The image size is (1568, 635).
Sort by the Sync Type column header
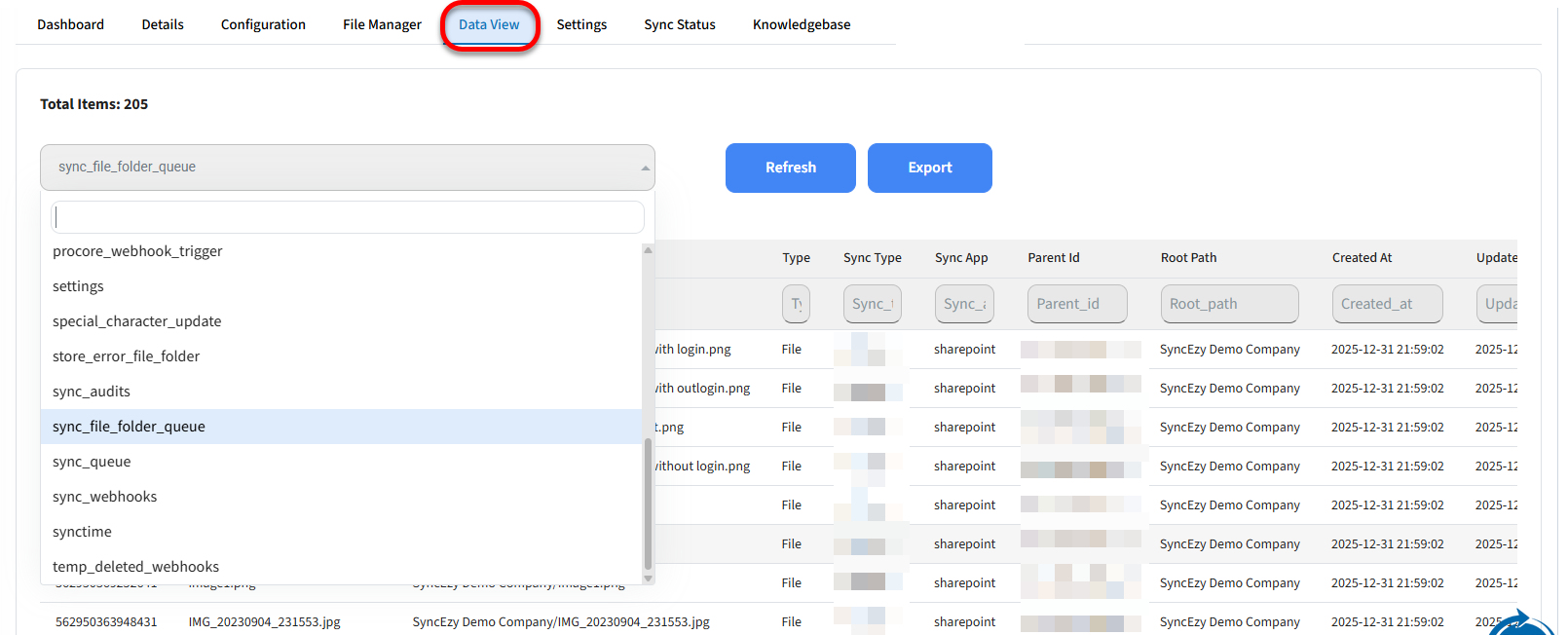[872, 258]
